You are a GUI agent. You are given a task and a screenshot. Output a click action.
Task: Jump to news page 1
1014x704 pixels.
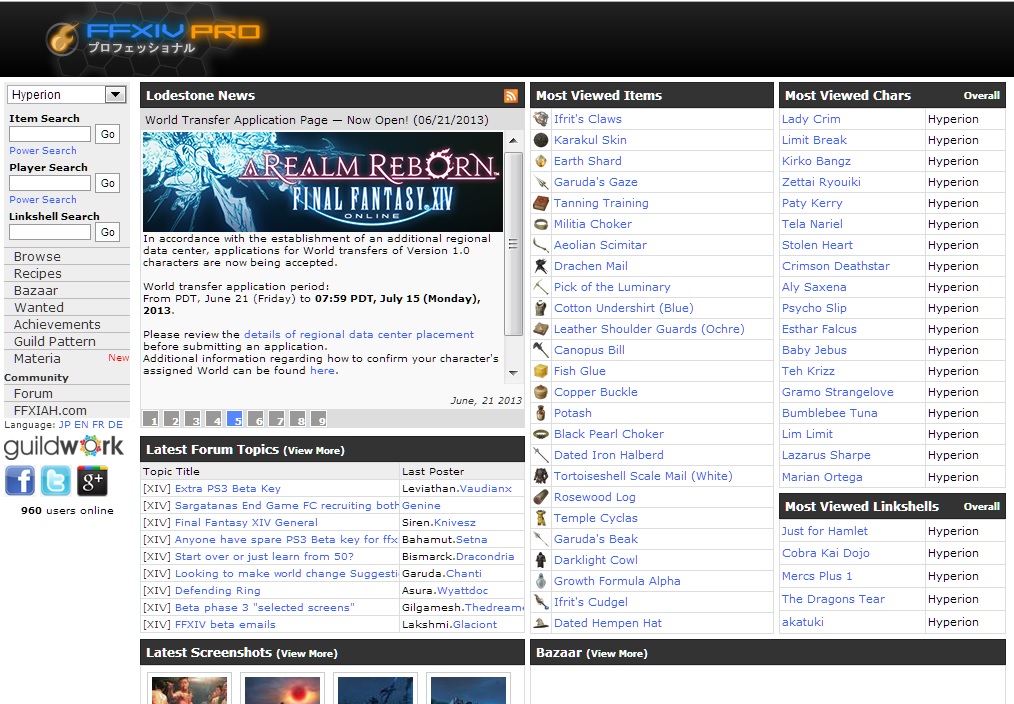coord(151,419)
